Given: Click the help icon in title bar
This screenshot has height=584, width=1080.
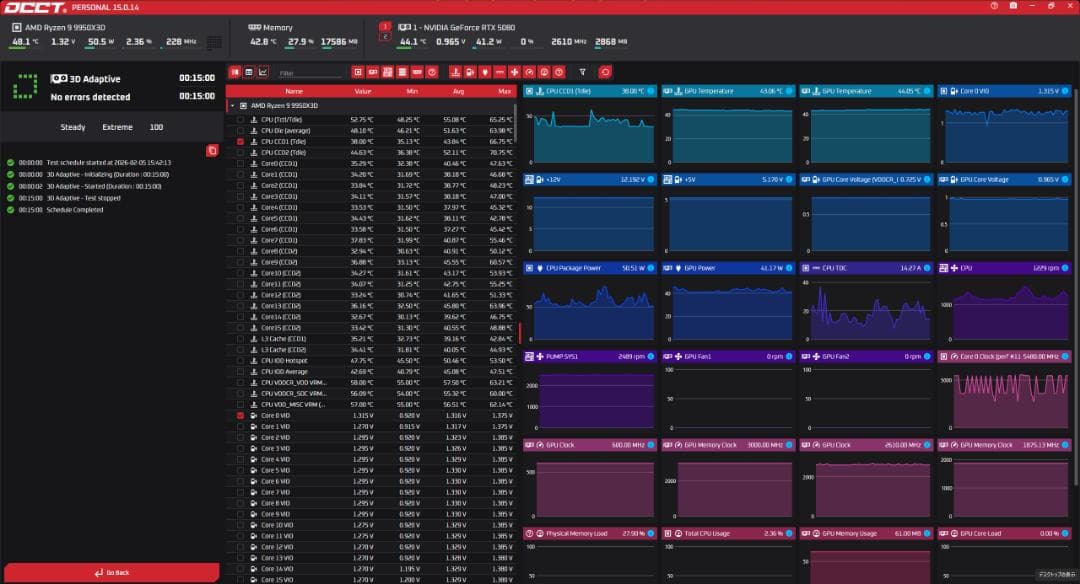Looking at the screenshot, I should coord(995,6).
